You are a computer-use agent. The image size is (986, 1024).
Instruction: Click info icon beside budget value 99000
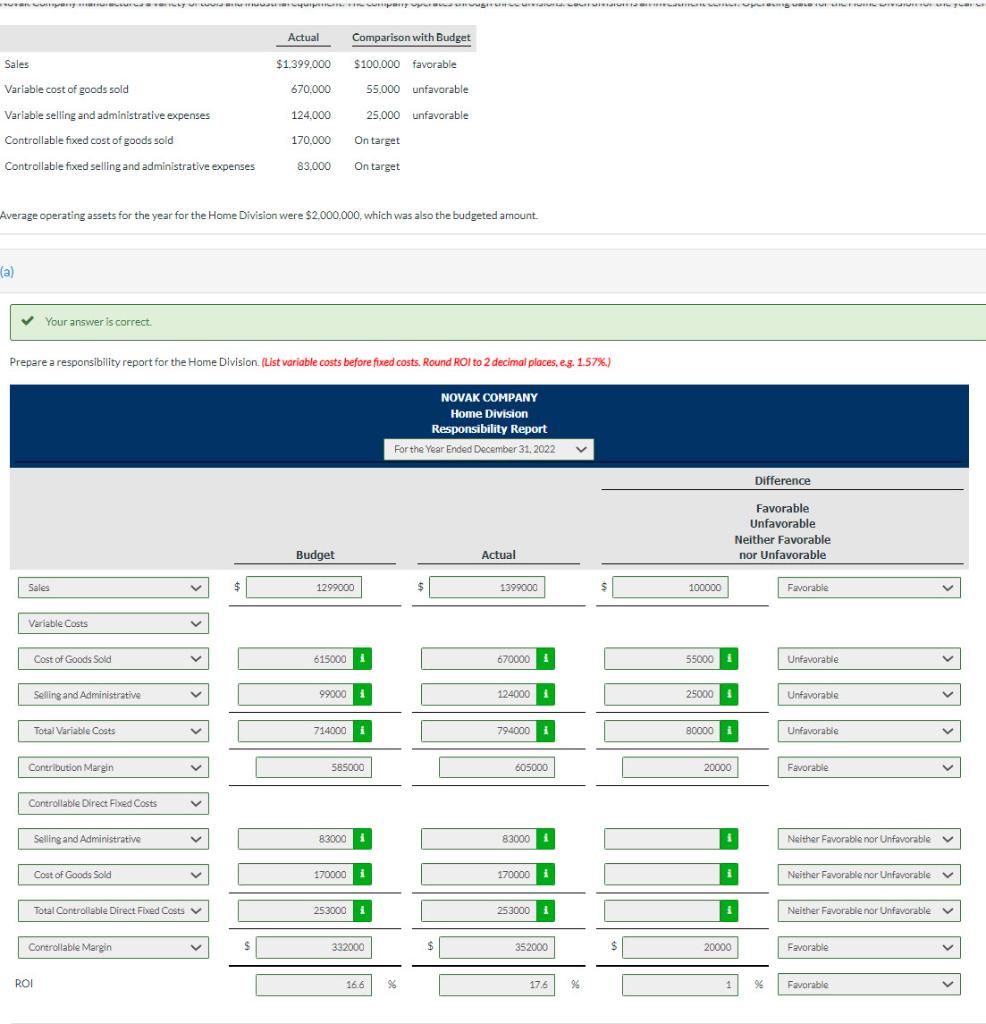(x=362, y=694)
